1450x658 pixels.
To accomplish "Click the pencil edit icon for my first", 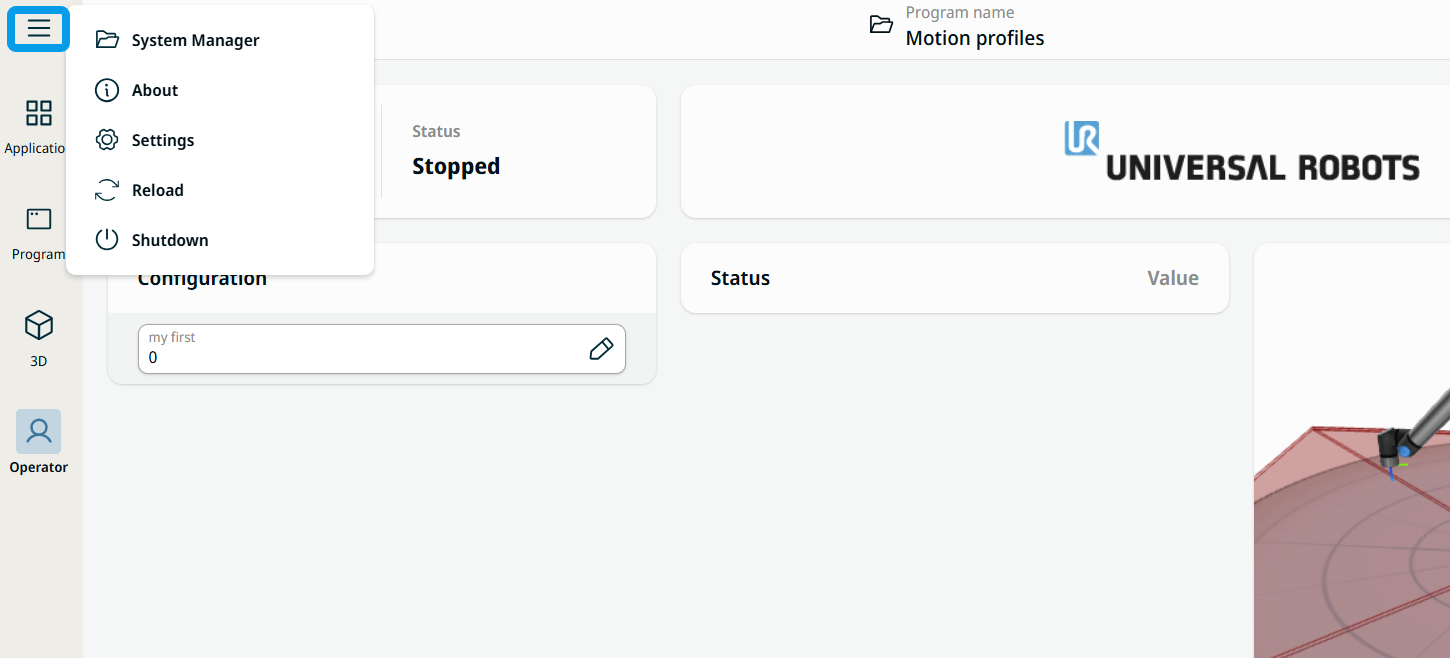I will pos(601,349).
